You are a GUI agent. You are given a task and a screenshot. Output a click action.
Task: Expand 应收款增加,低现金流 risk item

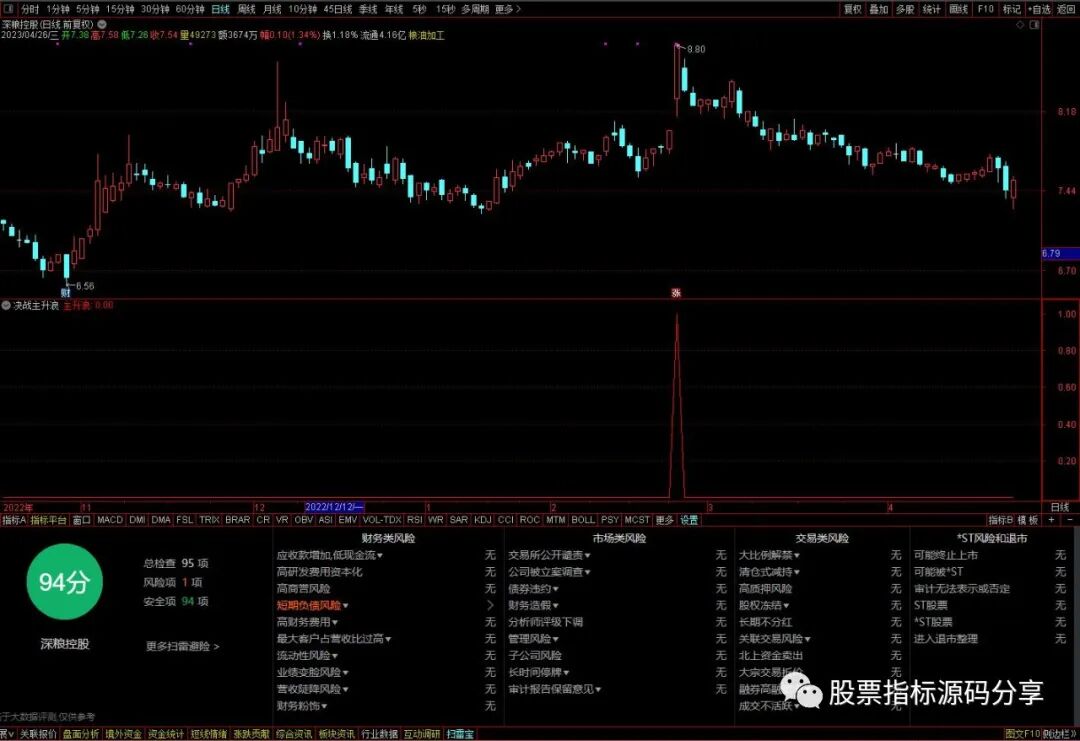pos(329,555)
